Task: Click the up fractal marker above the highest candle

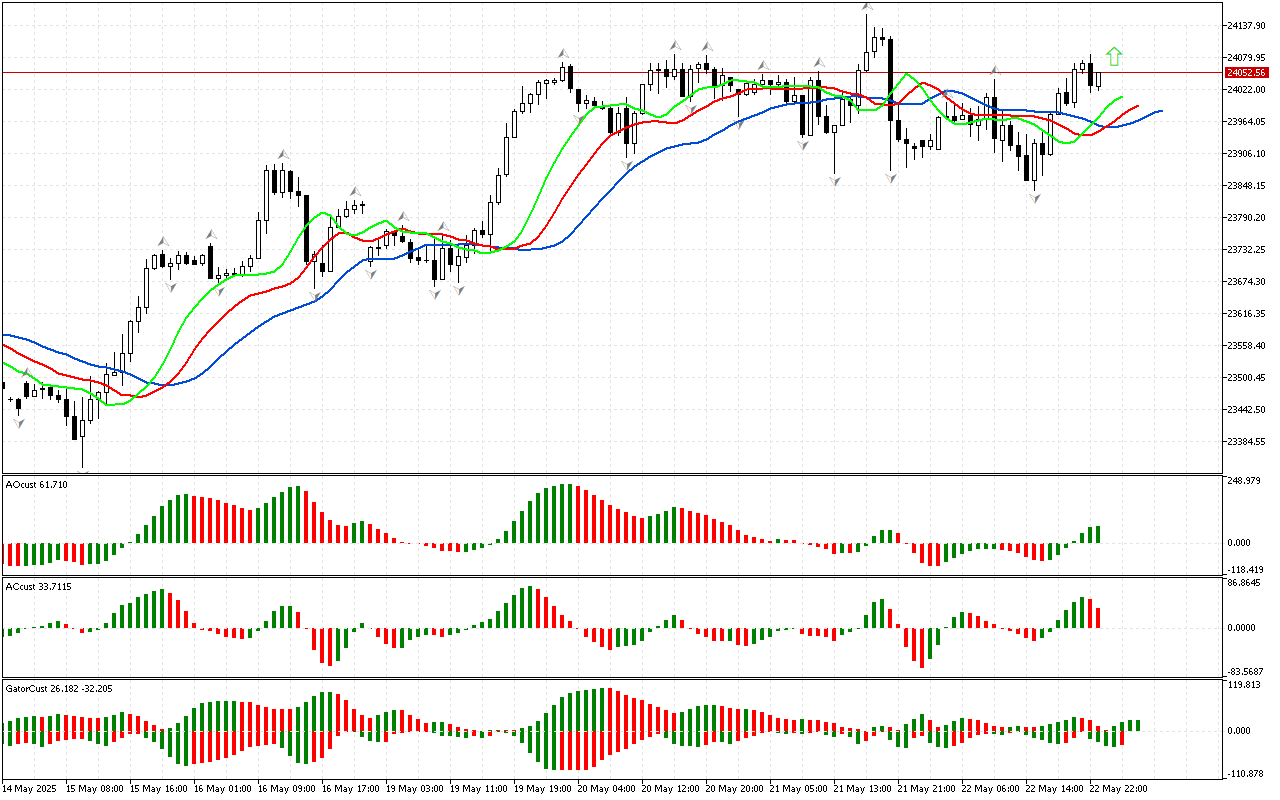Action: [x=867, y=8]
